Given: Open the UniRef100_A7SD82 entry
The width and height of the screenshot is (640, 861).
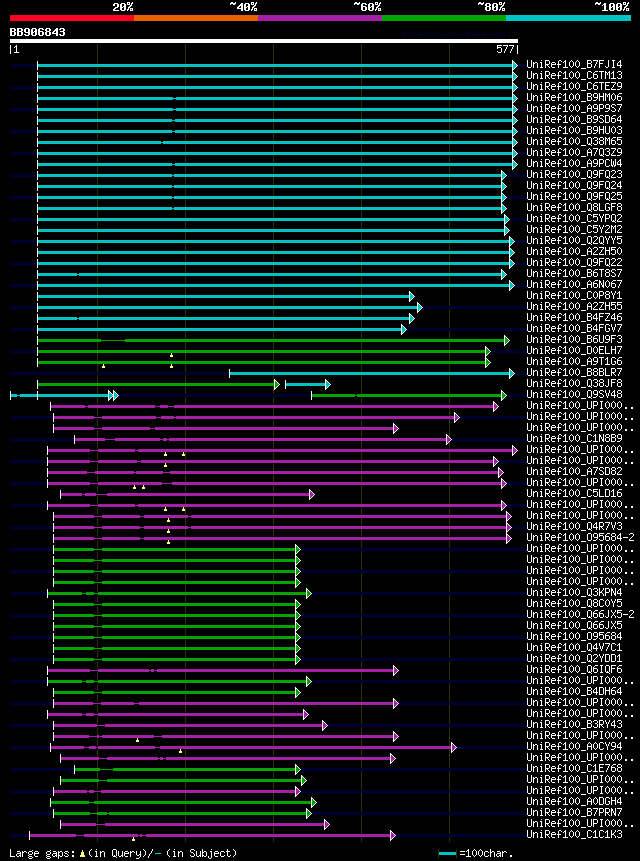Looking at the screenshot, I should pyautogui.click(x=574, y=471).
